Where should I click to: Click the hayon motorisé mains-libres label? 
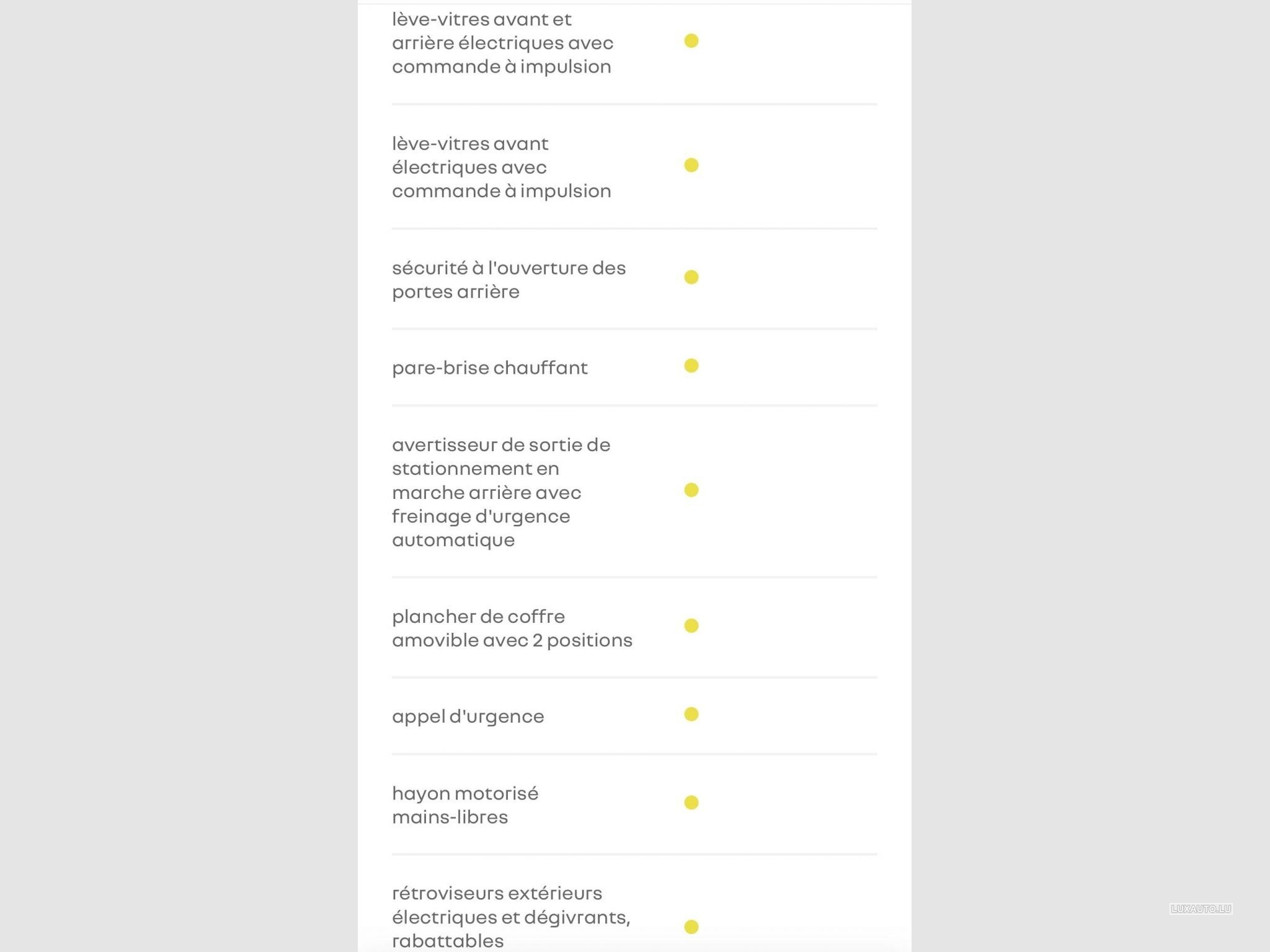465,805
